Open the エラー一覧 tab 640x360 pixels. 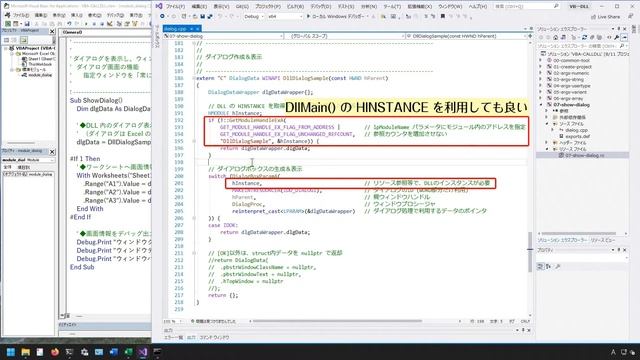tap(174, 338)
